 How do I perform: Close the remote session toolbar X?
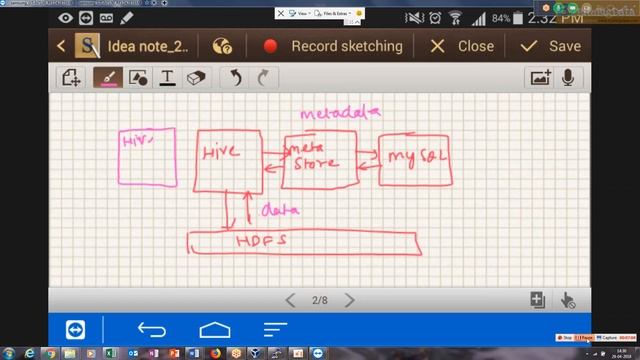[x=281, y=13]
